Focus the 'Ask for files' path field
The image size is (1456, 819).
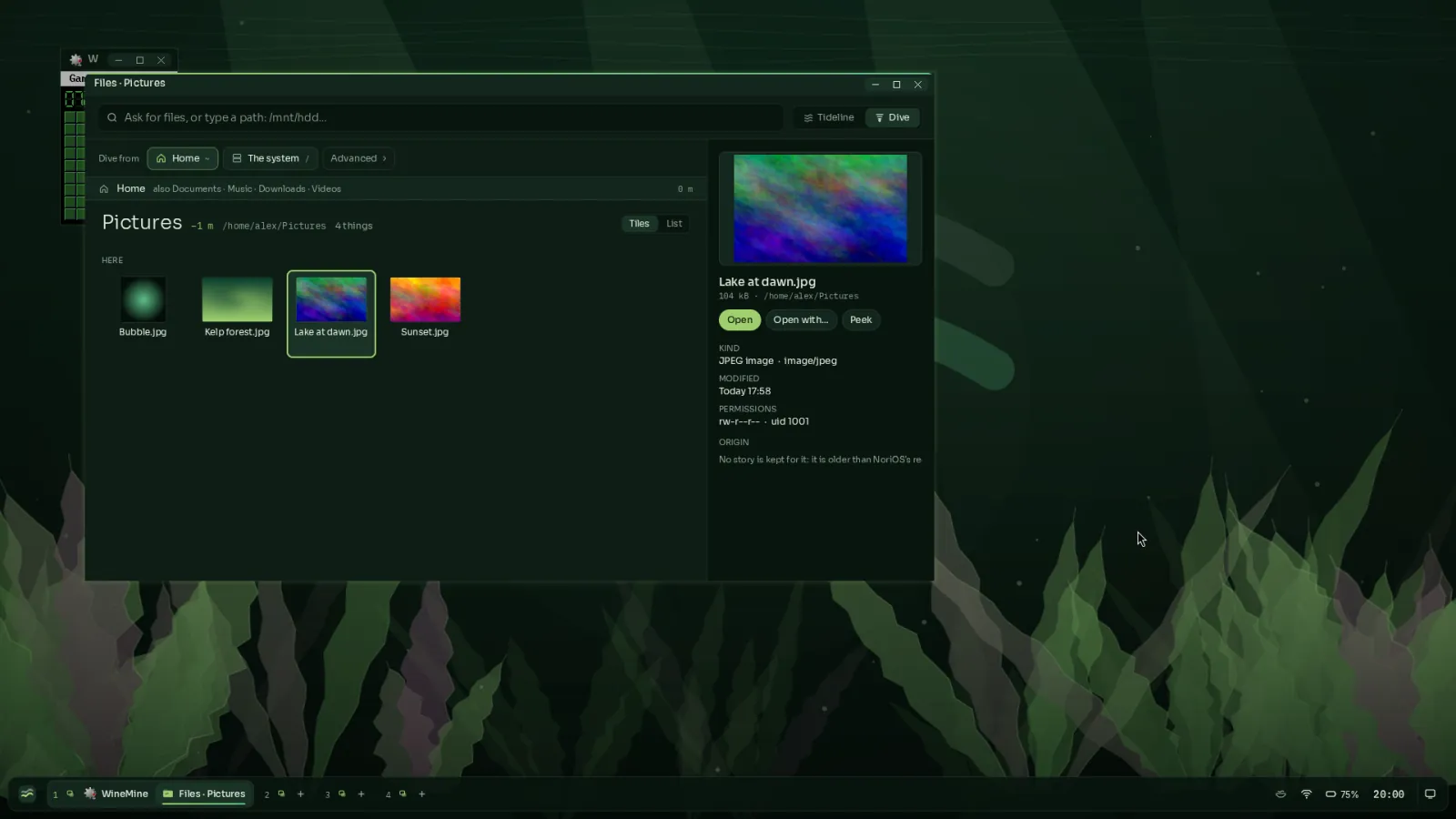pos(441,117)
